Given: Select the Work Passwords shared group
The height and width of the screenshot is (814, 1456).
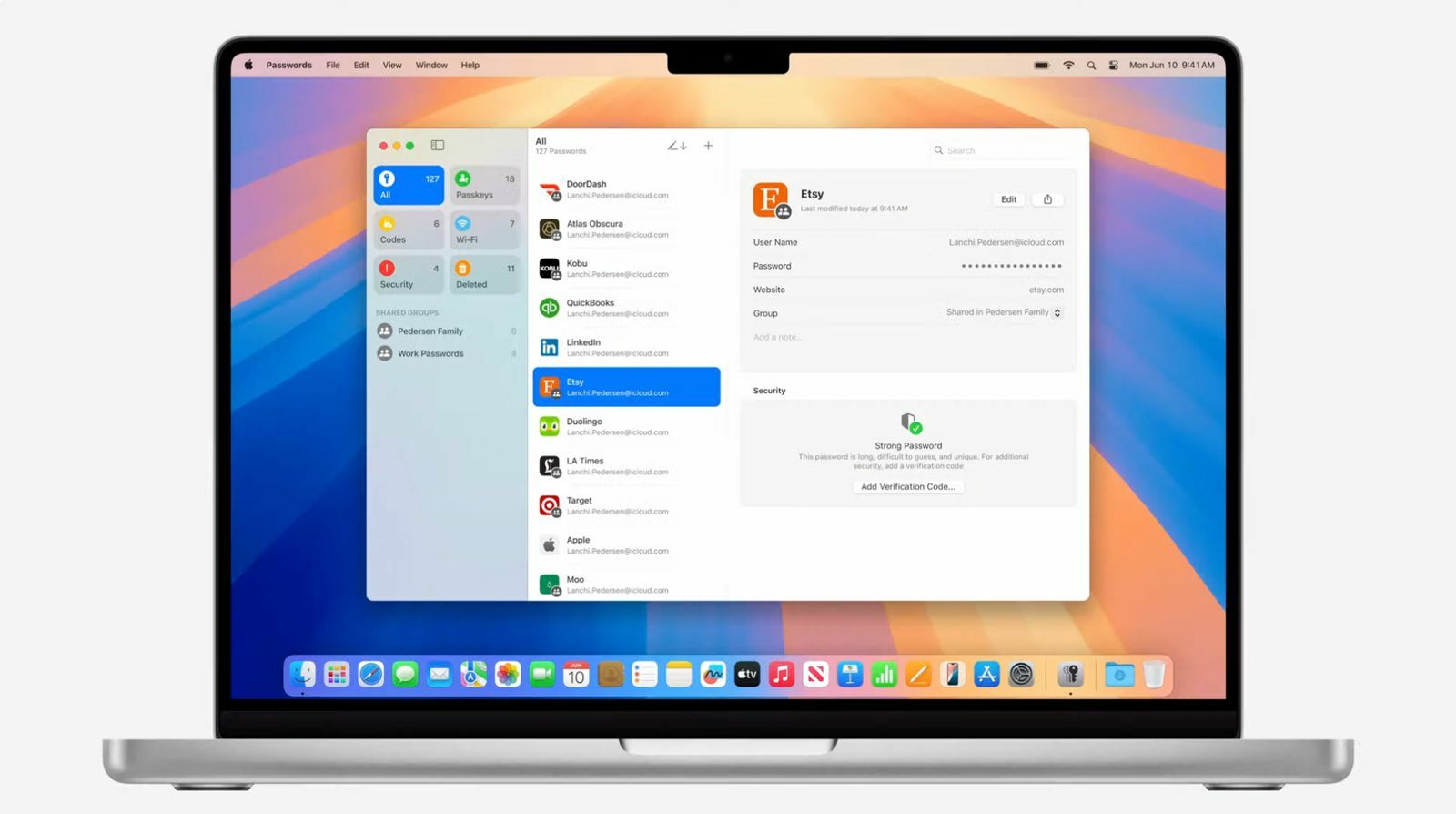Looking at the screenshot, I should pos(447,353).
